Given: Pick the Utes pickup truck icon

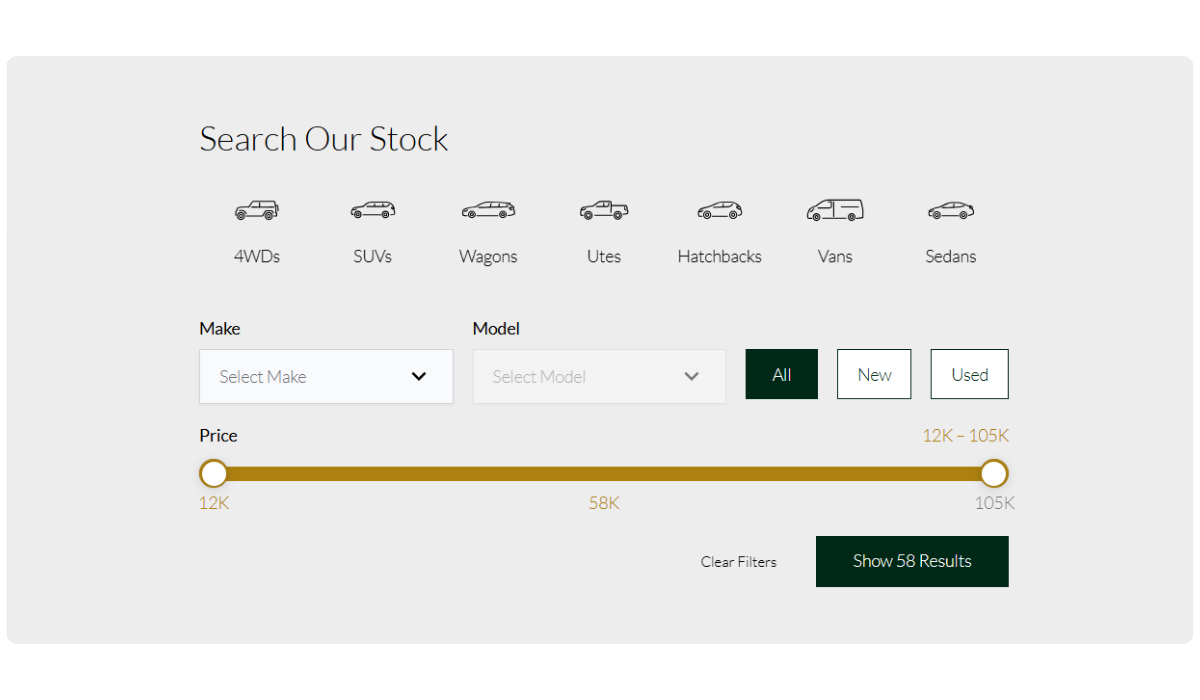Looking at the screenshot, I should (x=604, y=211).
